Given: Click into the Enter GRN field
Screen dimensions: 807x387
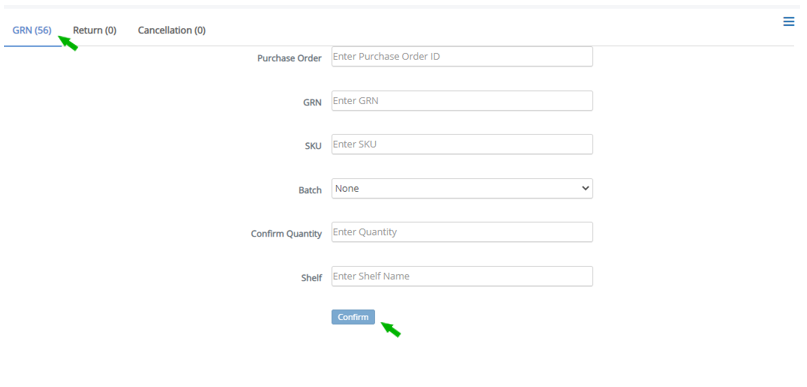Looking at the screenshot, I should 462,101.
